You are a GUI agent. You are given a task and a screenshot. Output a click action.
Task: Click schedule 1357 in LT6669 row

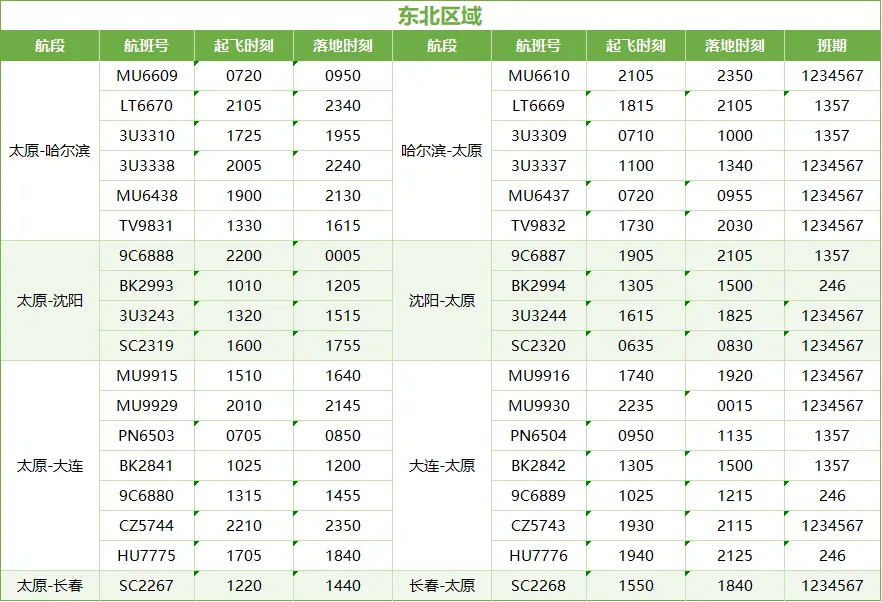(832, 106)
